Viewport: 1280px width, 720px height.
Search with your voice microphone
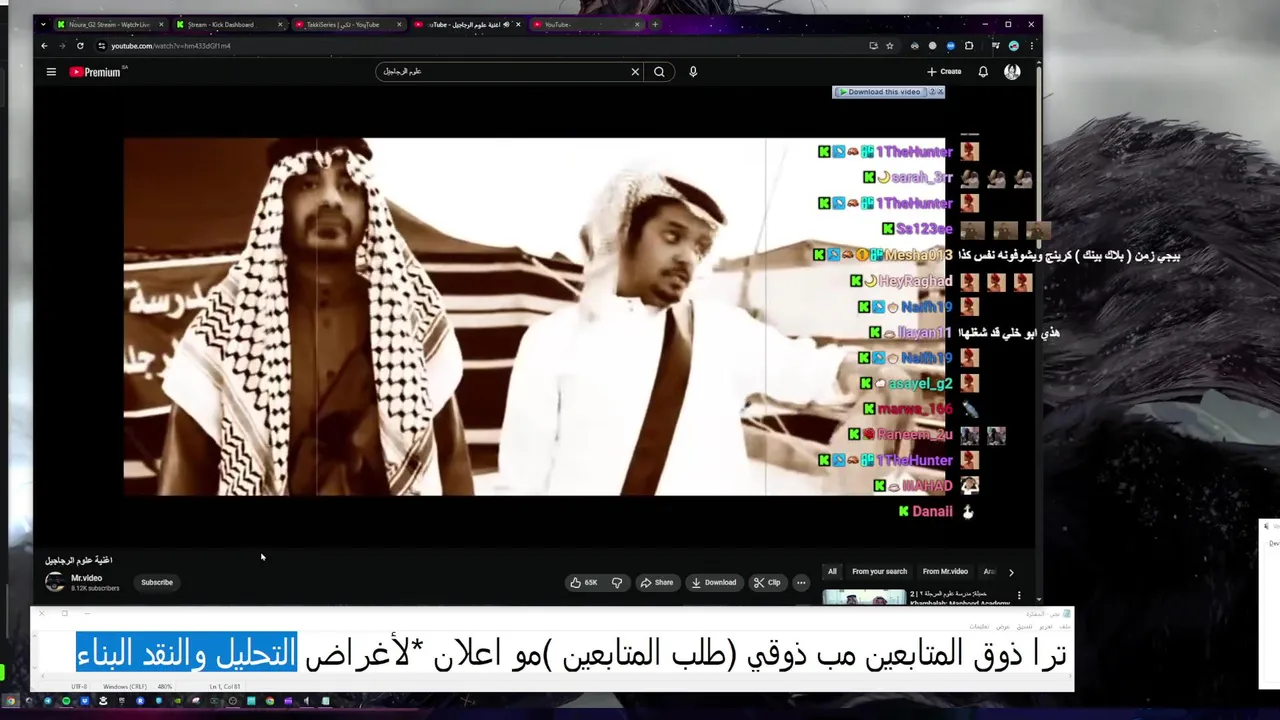pos(693,72)
